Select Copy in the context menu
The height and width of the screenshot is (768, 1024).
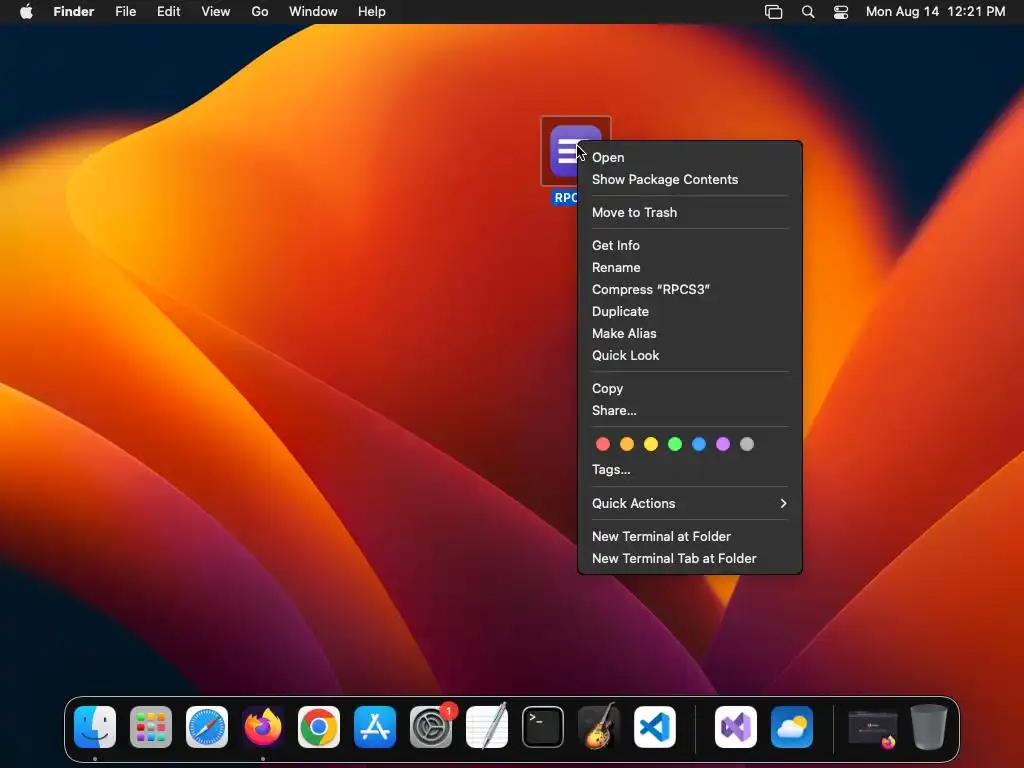tap(690, 389)
